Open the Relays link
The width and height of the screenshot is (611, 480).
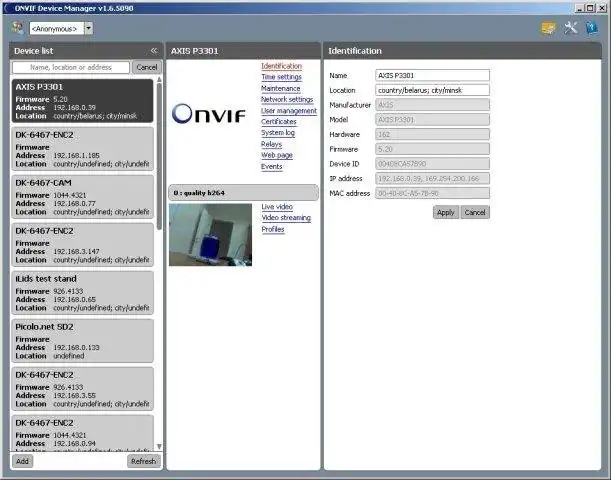(x=271, y=144)
